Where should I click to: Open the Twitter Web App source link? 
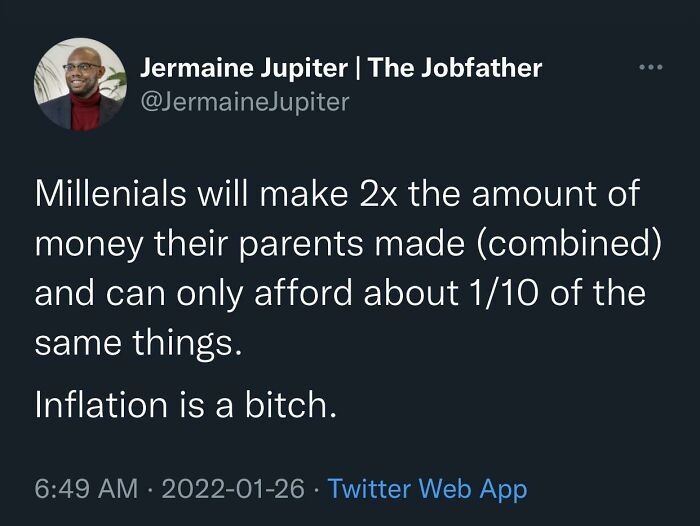pyautogui.click(x=427, y=489)
